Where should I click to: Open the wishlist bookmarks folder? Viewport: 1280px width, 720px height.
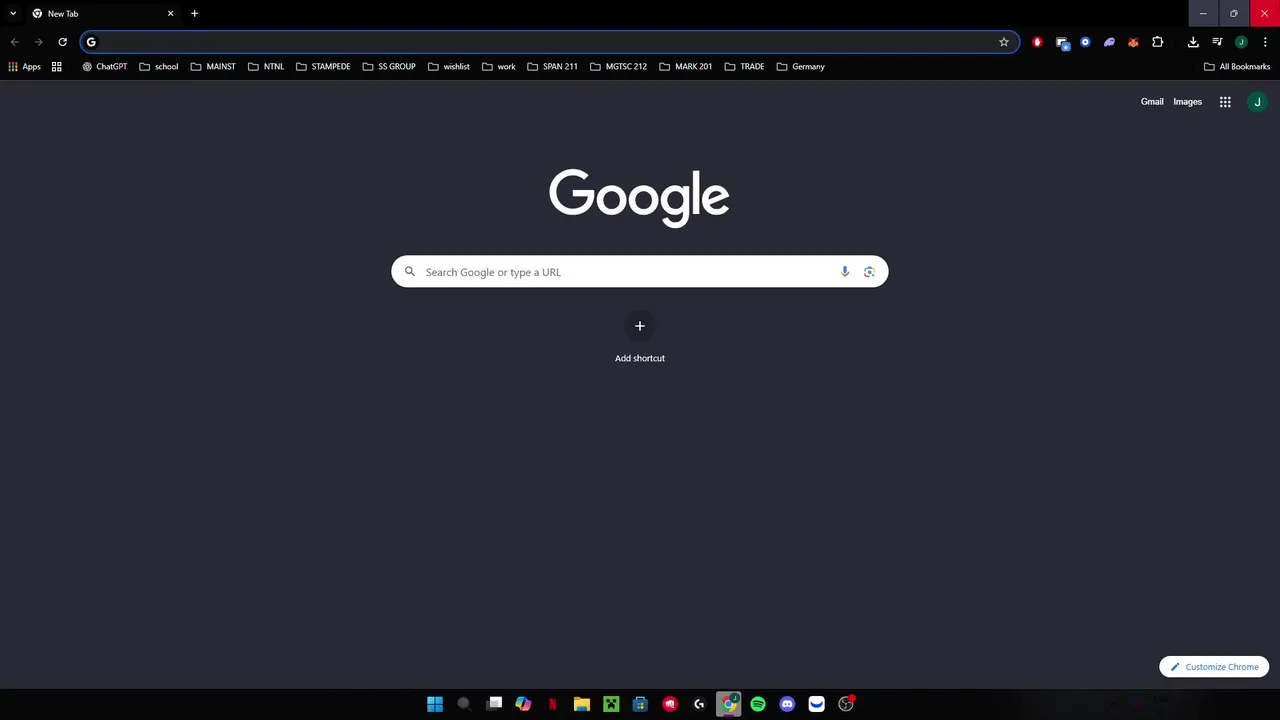click(449, 67)
